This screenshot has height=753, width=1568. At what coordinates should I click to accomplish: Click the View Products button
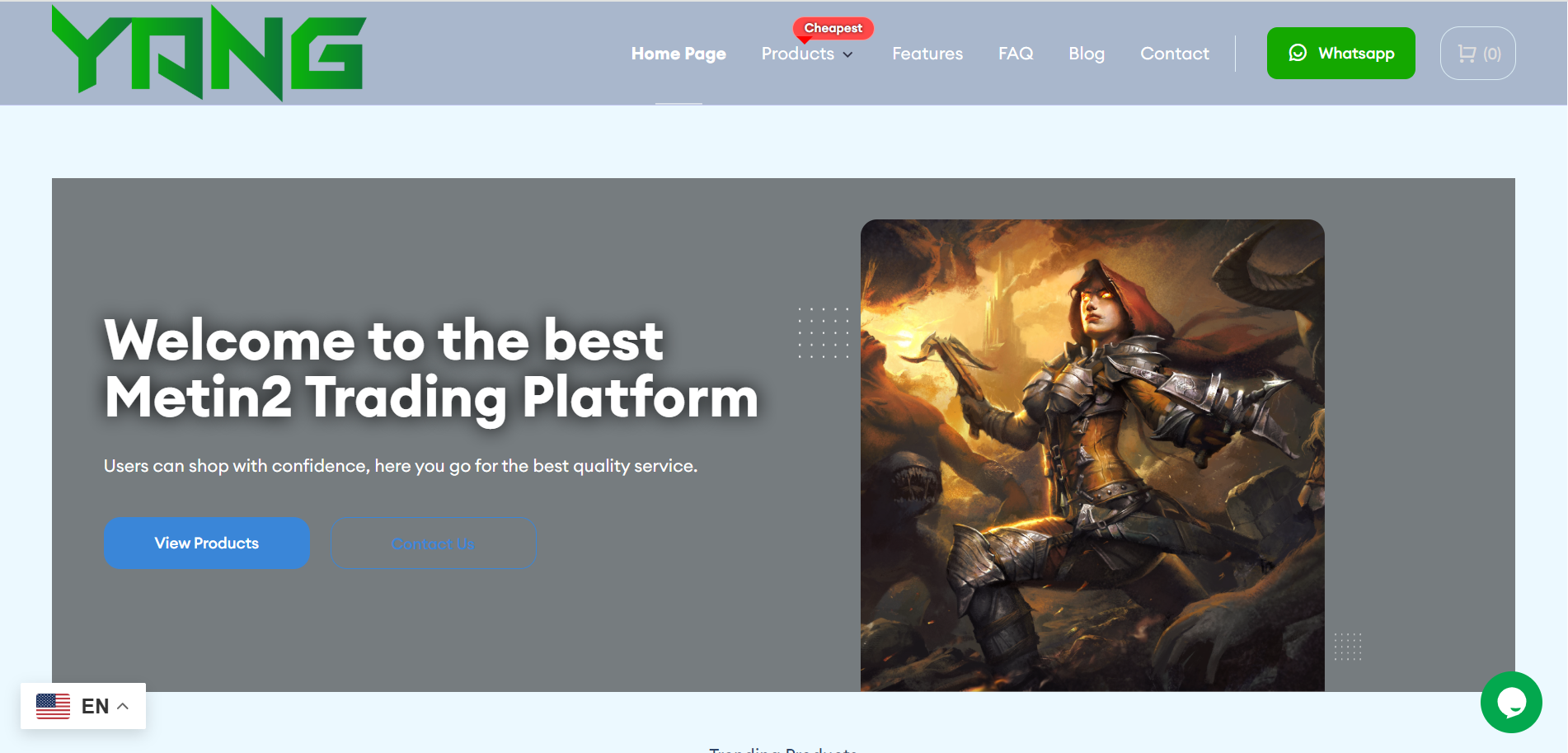click(207, 543)
